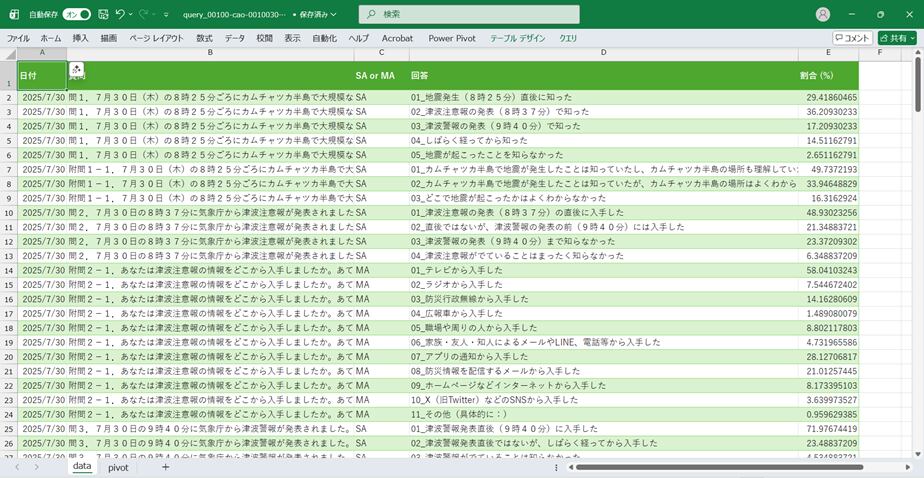Add a new sheet with plus icon
Image resolution: width=924 pixels, height=478 pixels.
(166, 467)
